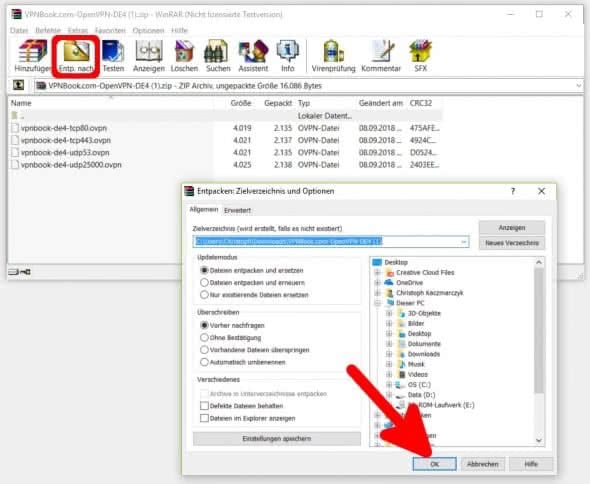Click the Zielverzeichnis path input field
The width and height of the screenshot is (590, 484).
(x=331, y=242)
